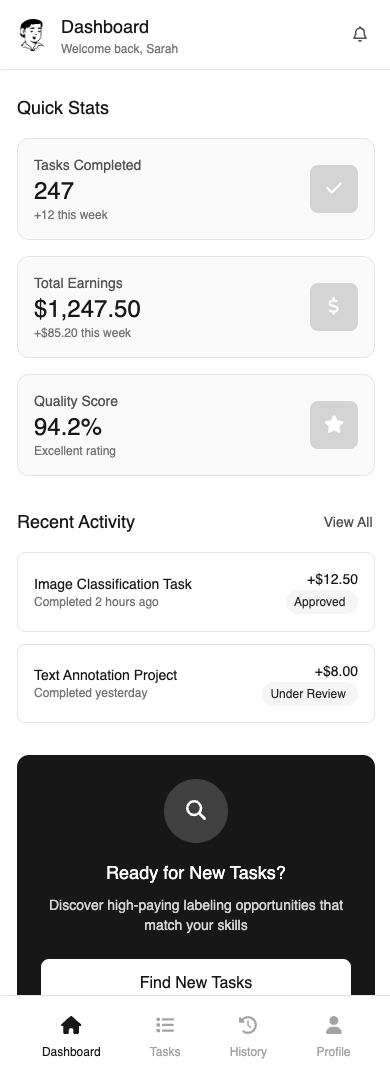
Task: Select the Total Earnings amount $1,247.50
Action: pos(87,309)
